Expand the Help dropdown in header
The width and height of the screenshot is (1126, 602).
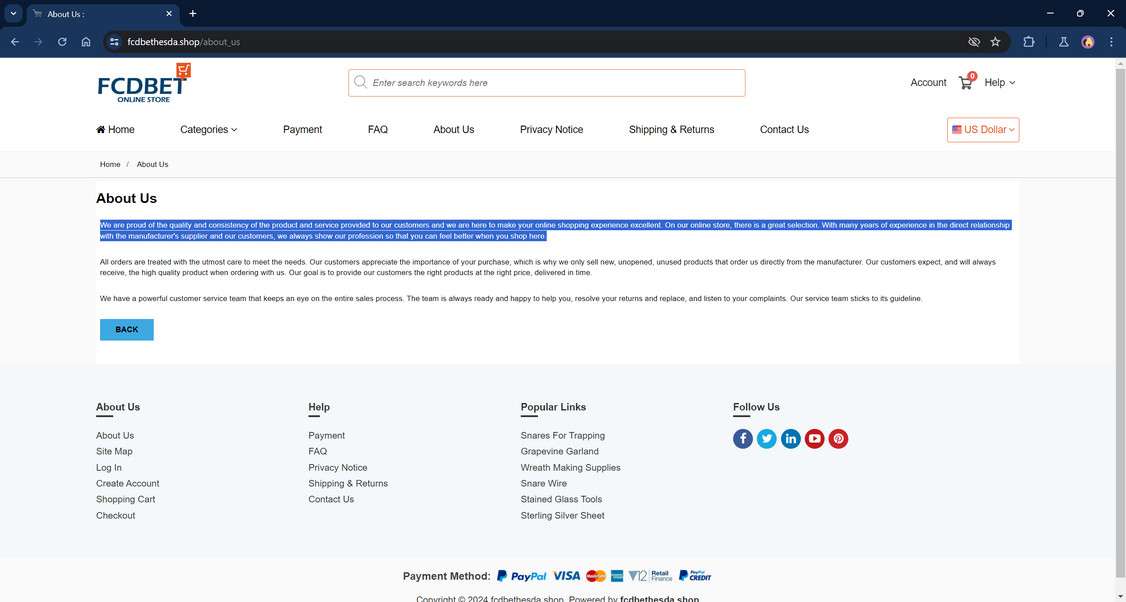1000,83
